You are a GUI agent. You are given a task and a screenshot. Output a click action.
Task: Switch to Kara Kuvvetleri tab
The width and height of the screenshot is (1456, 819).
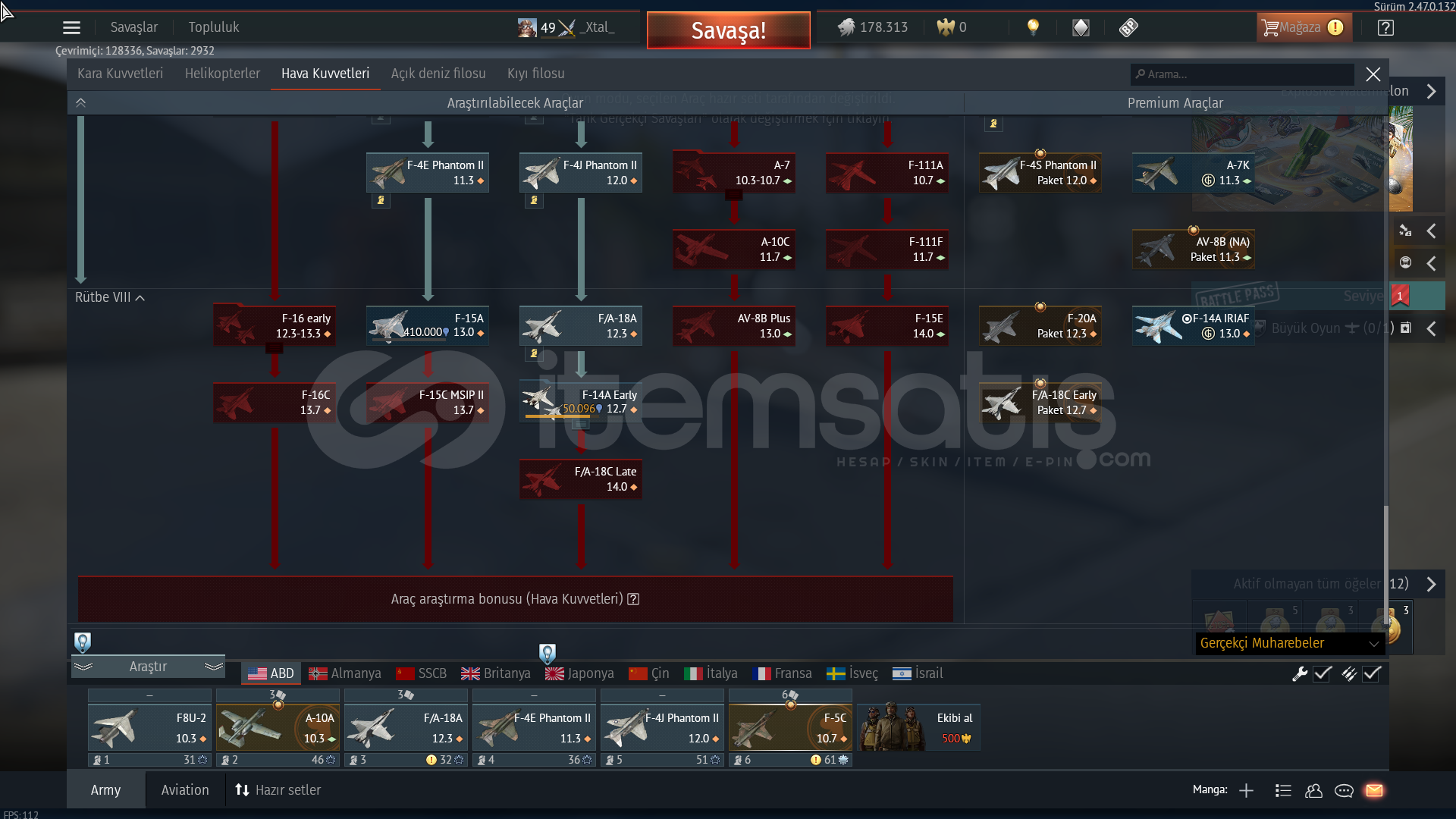click(120, 74)
